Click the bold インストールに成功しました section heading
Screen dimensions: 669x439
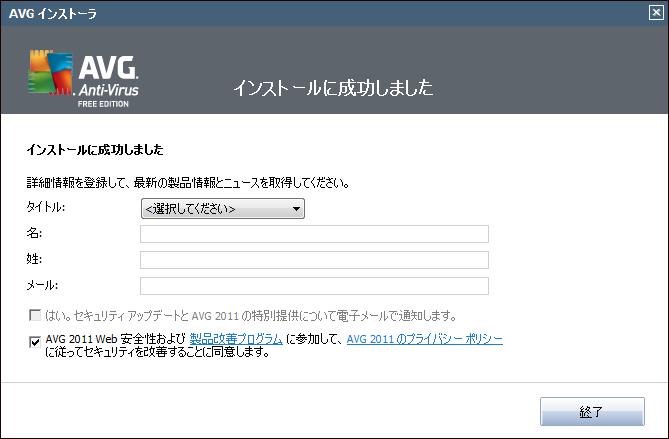click(95, 150)
